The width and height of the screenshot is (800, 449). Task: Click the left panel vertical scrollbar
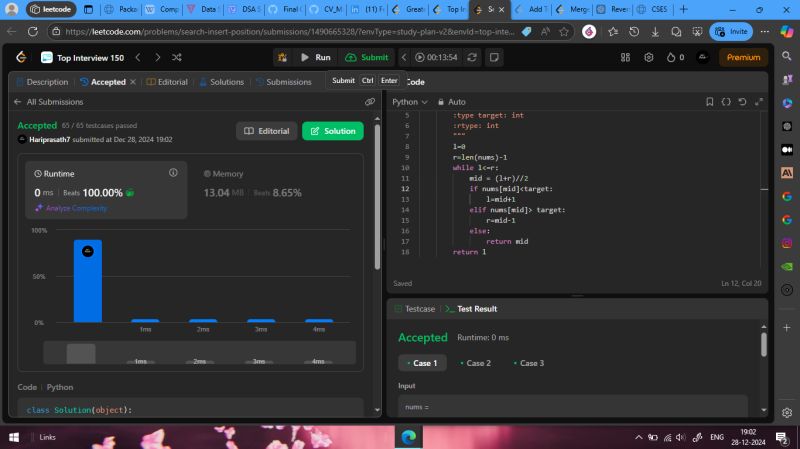[x=377, y=196]
